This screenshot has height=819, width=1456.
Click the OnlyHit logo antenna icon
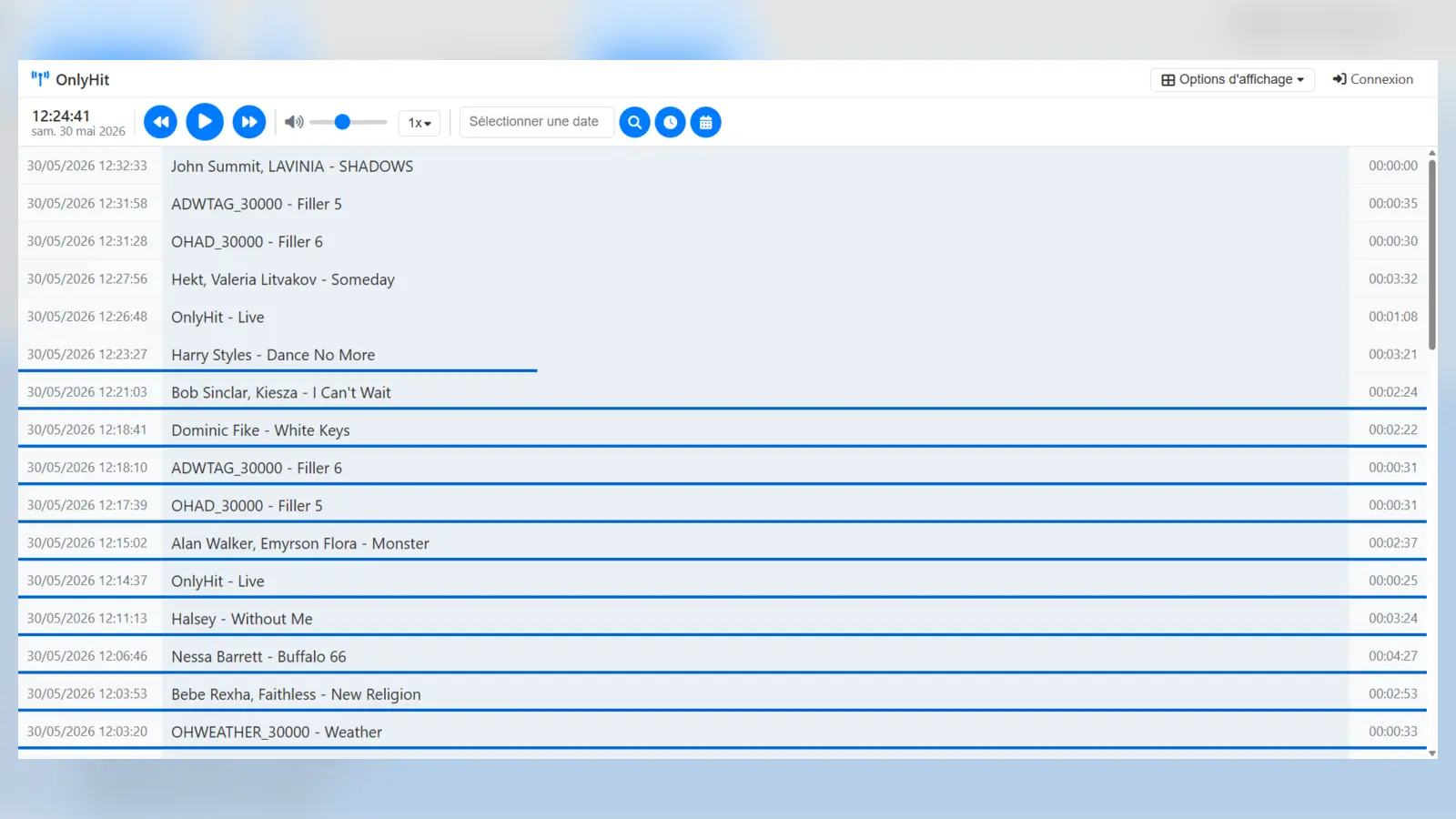point(40,78)
